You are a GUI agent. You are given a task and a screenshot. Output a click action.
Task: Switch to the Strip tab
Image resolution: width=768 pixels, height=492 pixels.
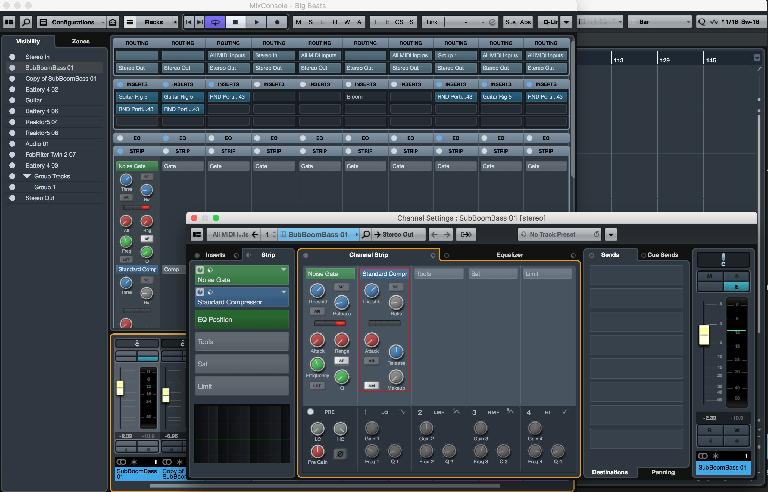click(268, 255)
